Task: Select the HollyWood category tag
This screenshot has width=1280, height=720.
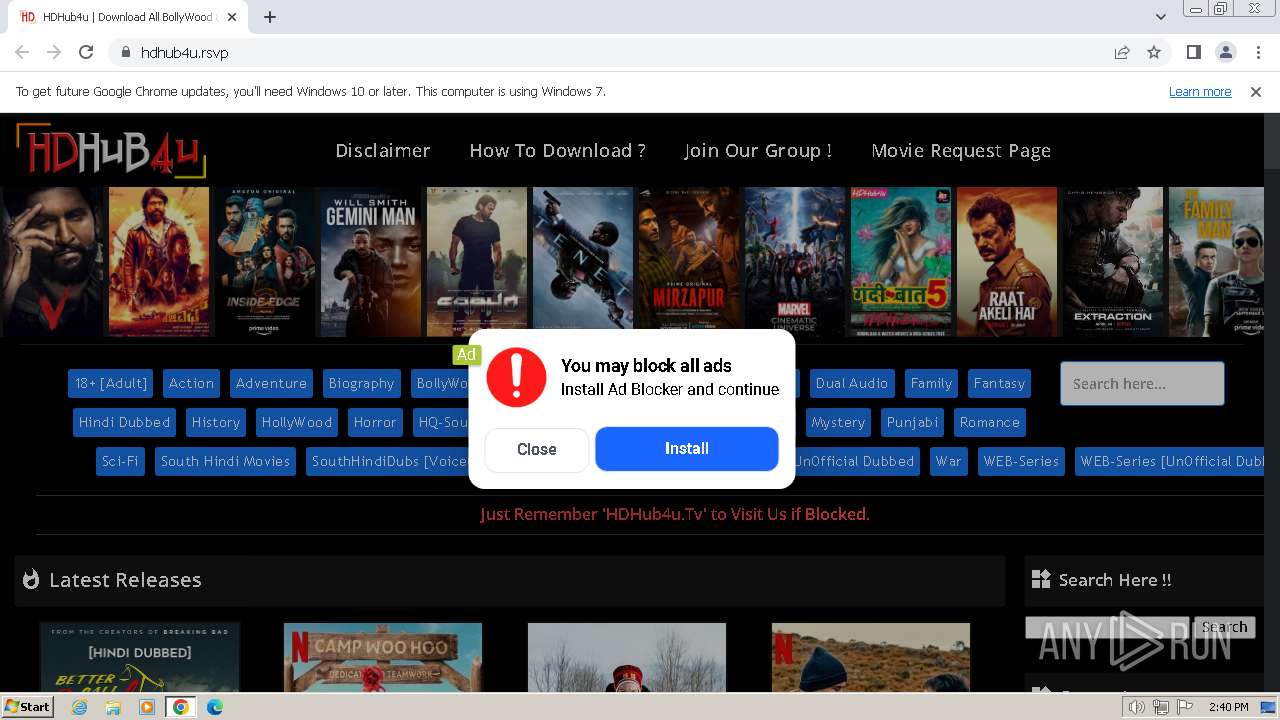Action: [x=297, y=422]
